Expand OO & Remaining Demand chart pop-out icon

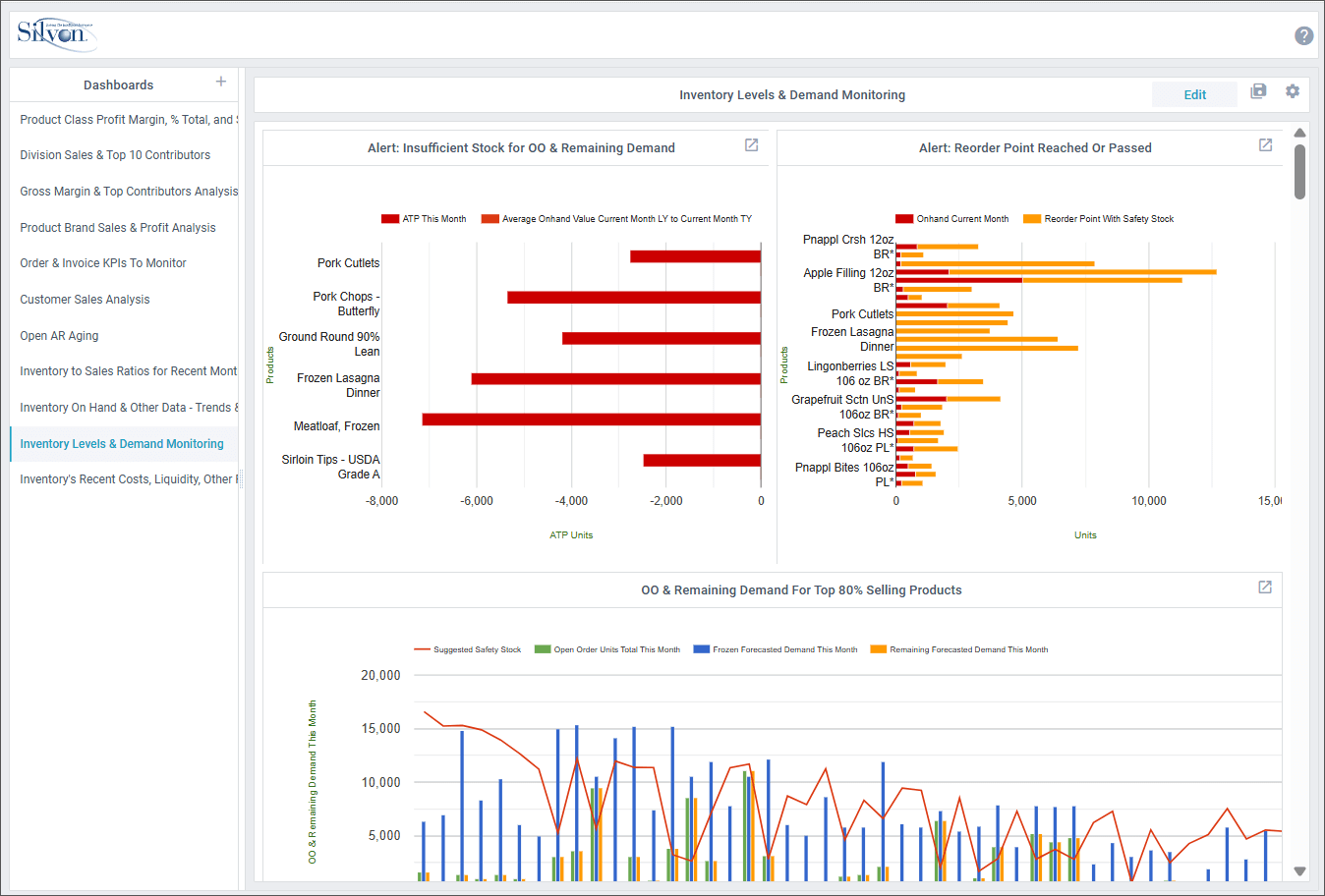click(1265, 588)
